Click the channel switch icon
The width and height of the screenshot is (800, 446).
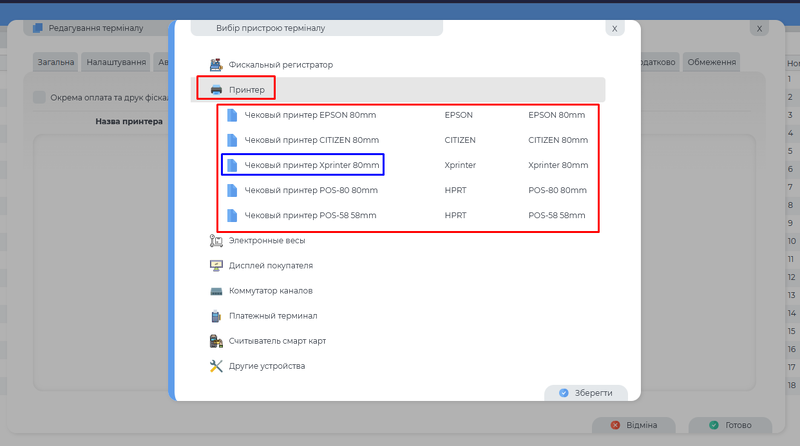click(215, 291)
